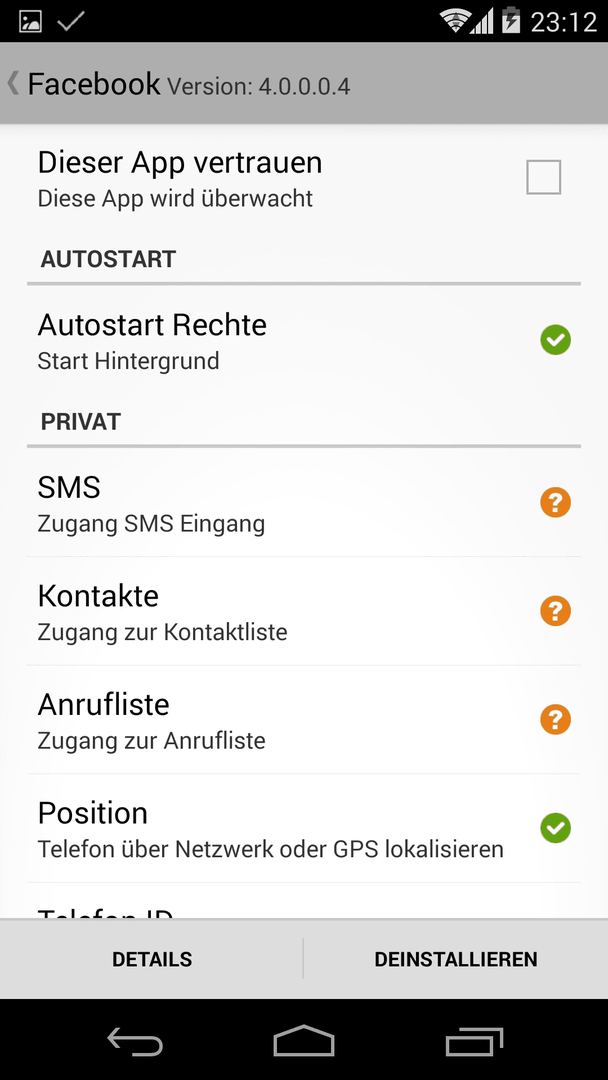Tap the orange question mark for Kontakte
608x1080 pixels.
pos(555,611)
